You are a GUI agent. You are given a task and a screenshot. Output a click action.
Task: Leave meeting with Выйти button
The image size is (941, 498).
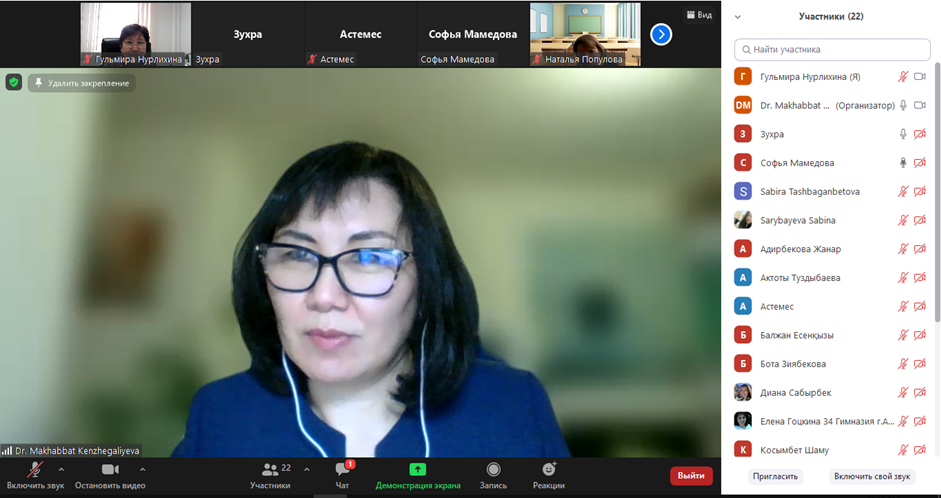point(691,476)
